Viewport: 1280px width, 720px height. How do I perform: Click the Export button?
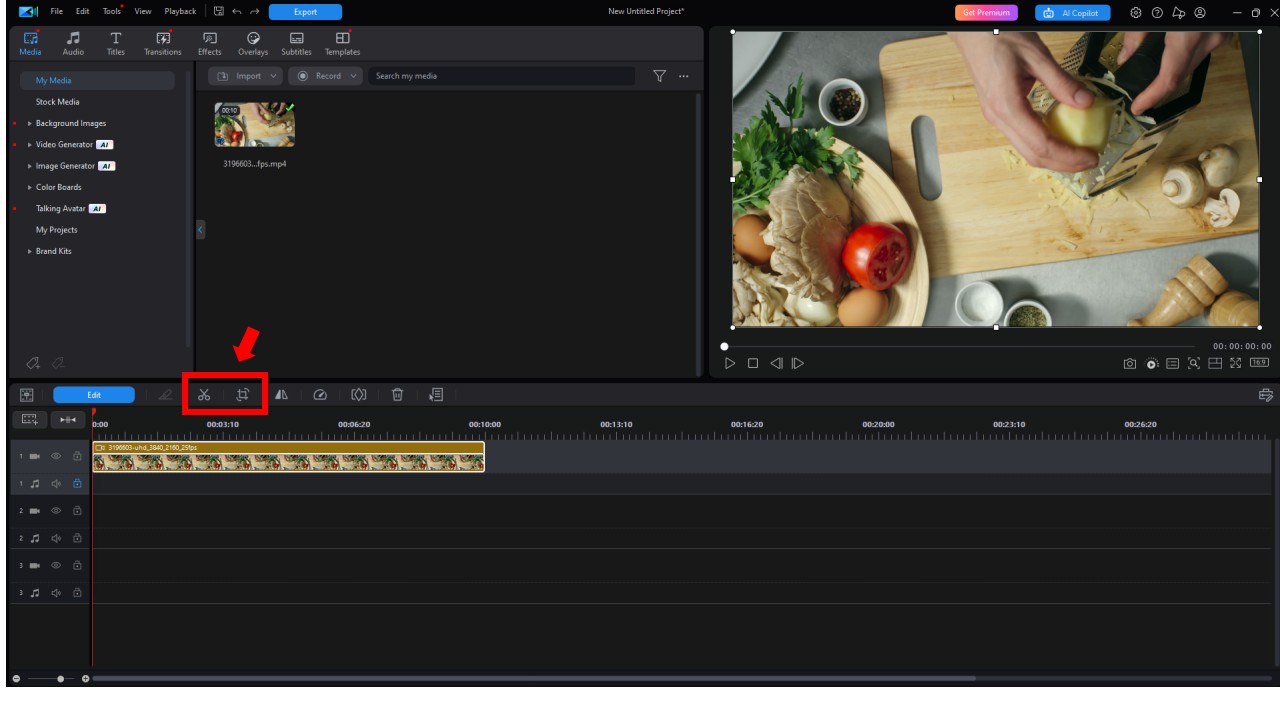[305, 12]
